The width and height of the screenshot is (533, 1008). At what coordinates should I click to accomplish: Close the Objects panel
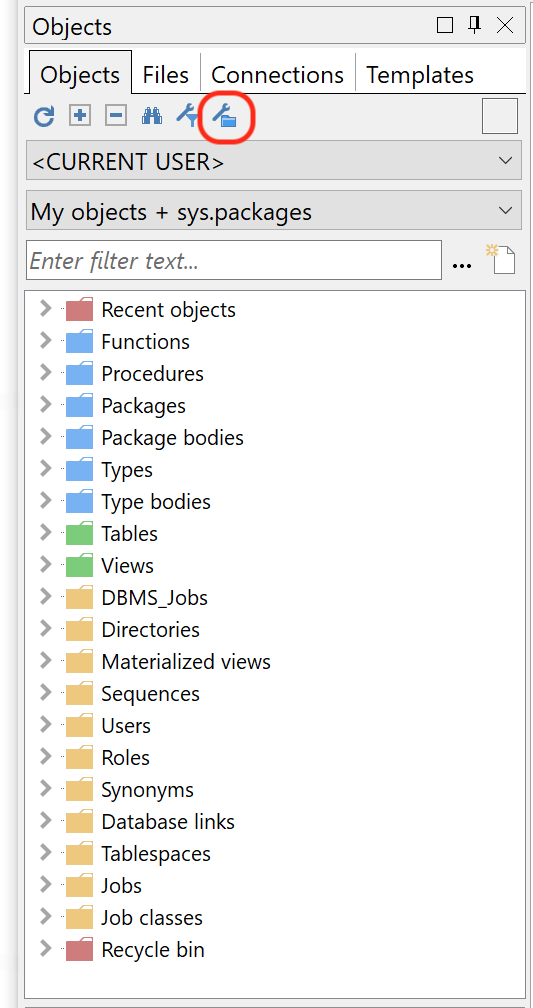505,25
